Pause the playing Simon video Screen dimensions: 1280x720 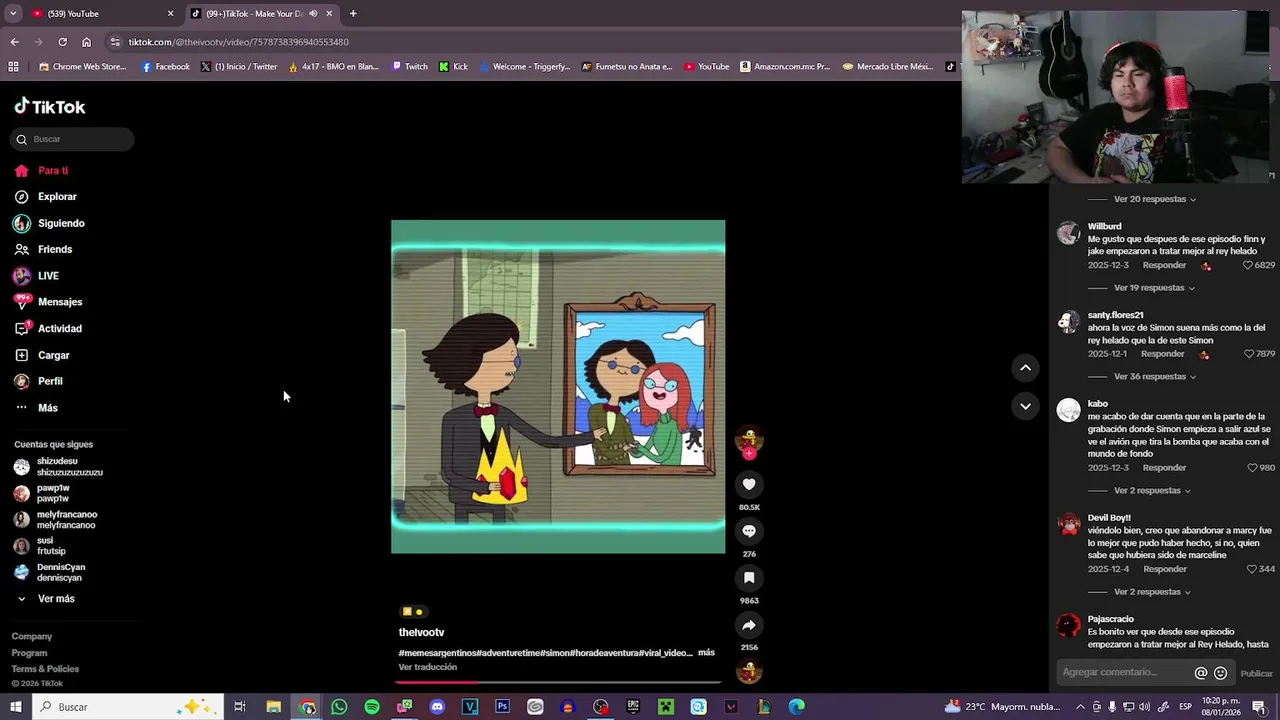(558, 386)
